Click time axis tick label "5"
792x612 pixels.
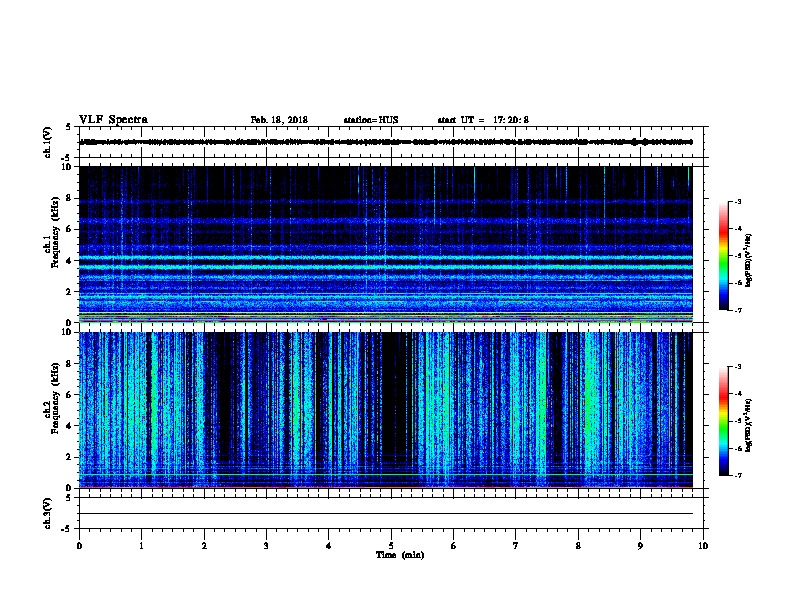point(391,546)
